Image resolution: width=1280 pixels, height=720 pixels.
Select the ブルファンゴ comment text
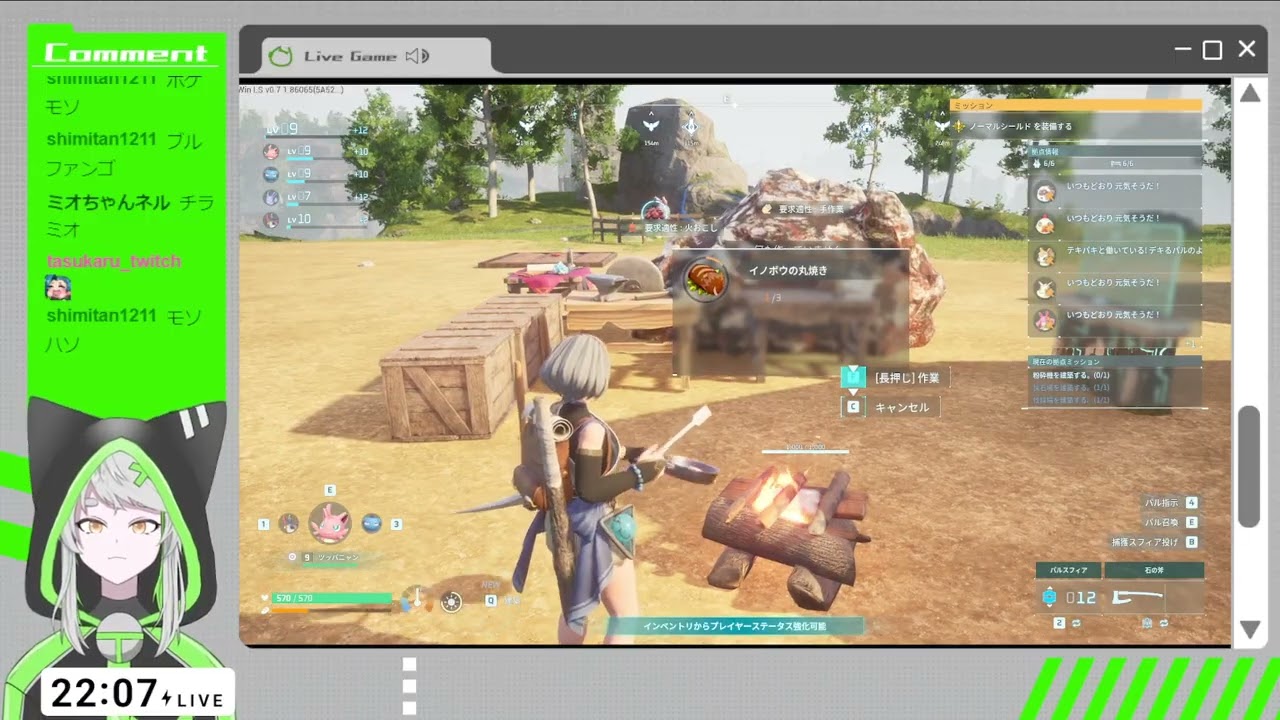pos(125,153)
